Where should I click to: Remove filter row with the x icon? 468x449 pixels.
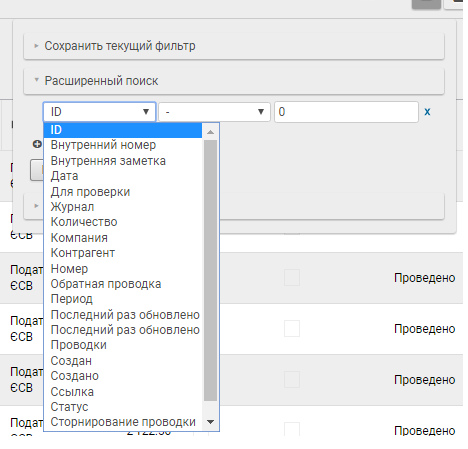click(427, 112)
